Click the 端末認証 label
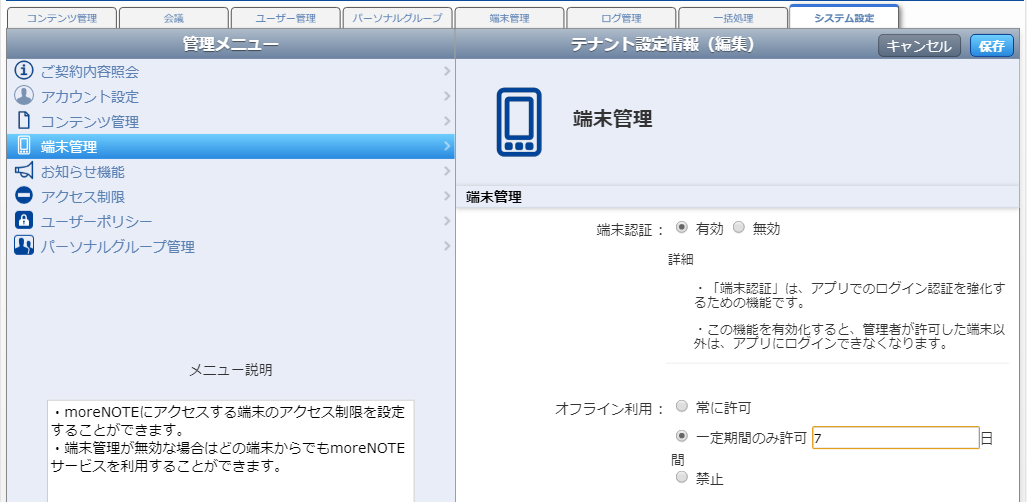1027x502 pixels. (630, 230)
